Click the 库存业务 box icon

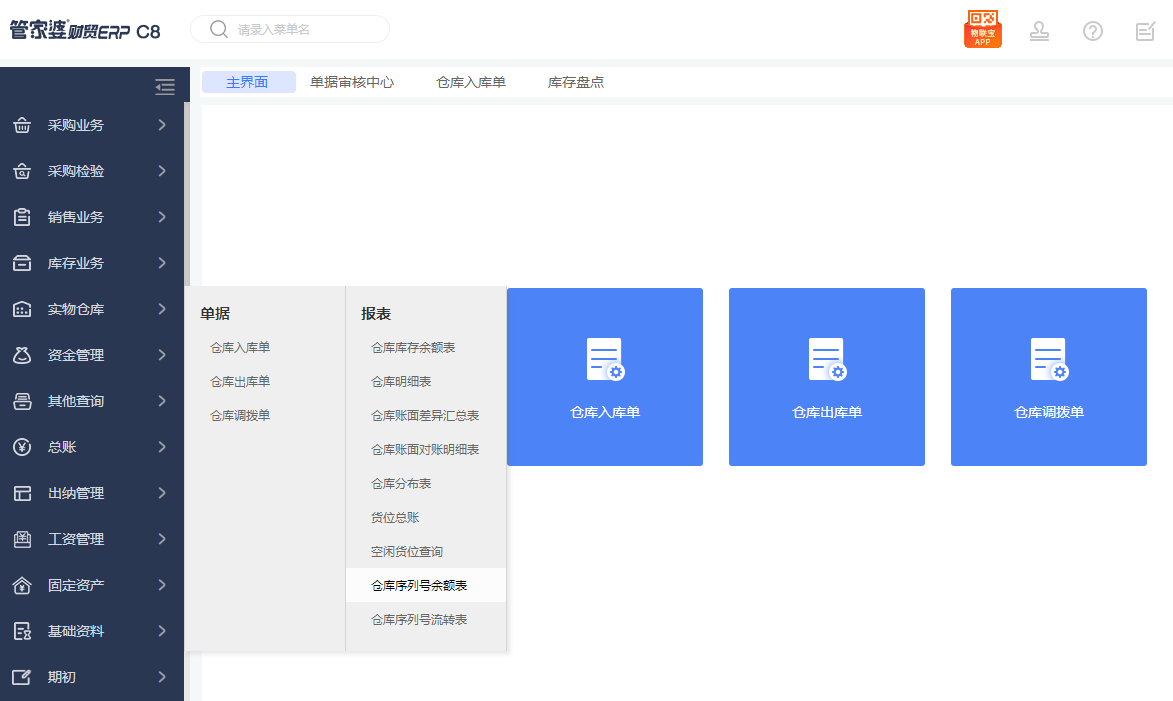pos(22,263)
